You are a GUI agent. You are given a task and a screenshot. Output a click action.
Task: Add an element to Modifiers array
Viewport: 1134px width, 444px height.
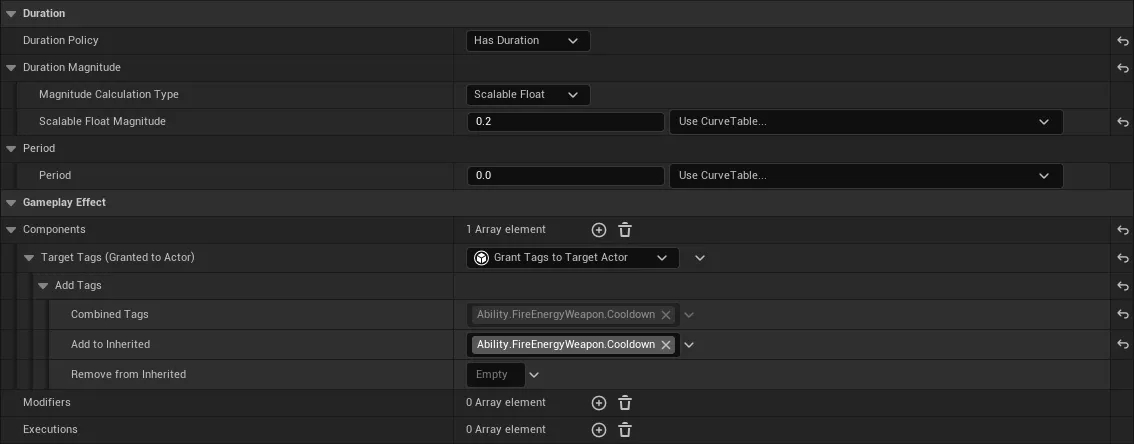point(599,403)
